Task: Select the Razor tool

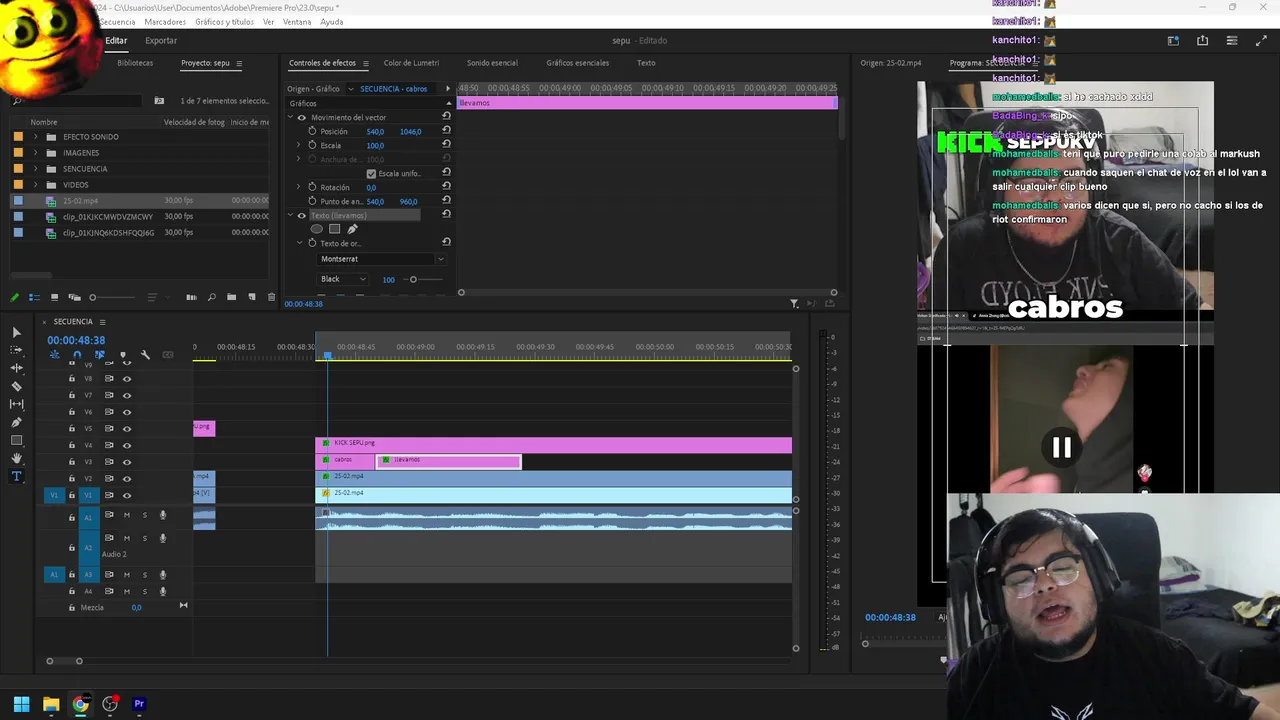Action: coord(16,386)
